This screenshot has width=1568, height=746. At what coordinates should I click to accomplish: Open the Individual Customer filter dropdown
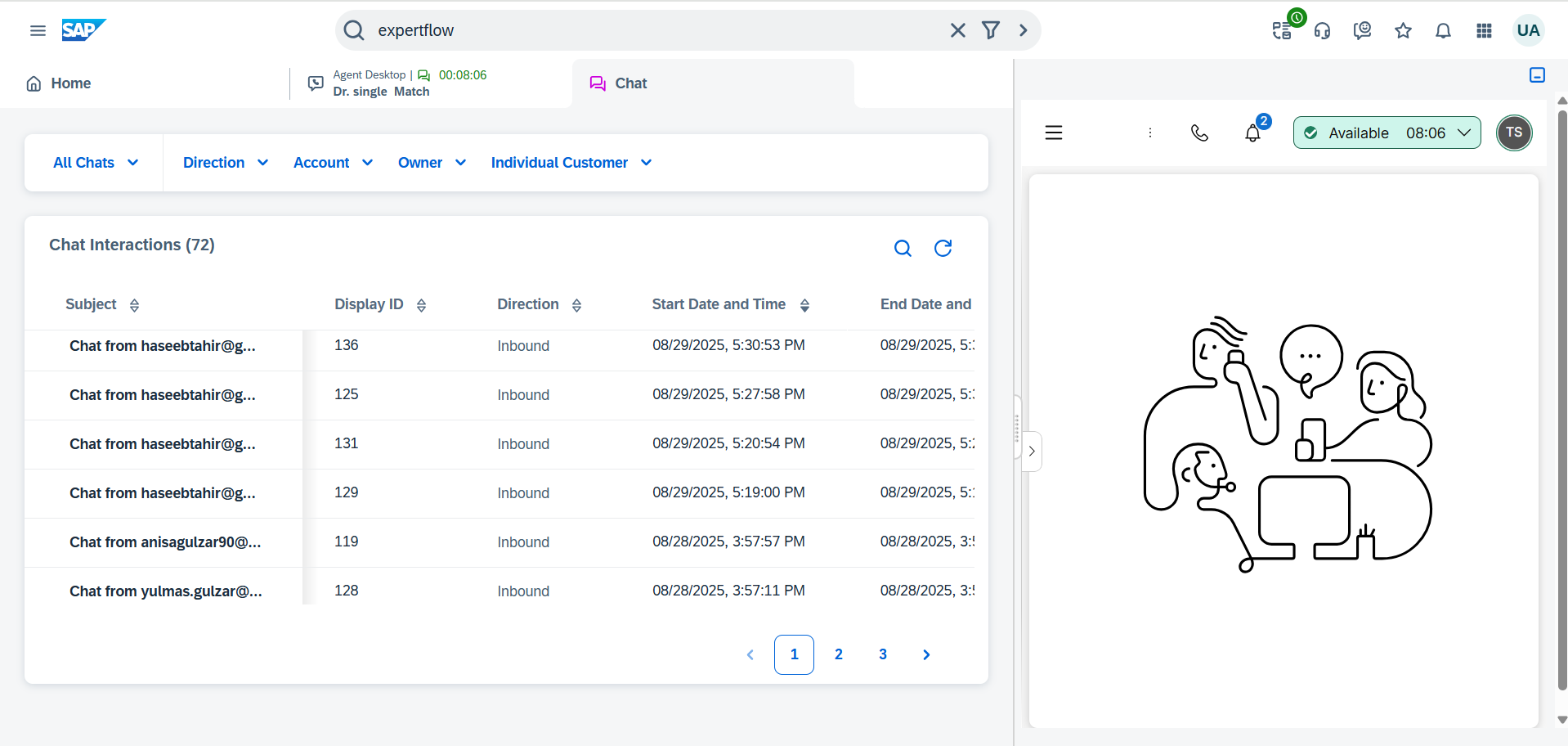pyautogui.click(x=571, y=163)
